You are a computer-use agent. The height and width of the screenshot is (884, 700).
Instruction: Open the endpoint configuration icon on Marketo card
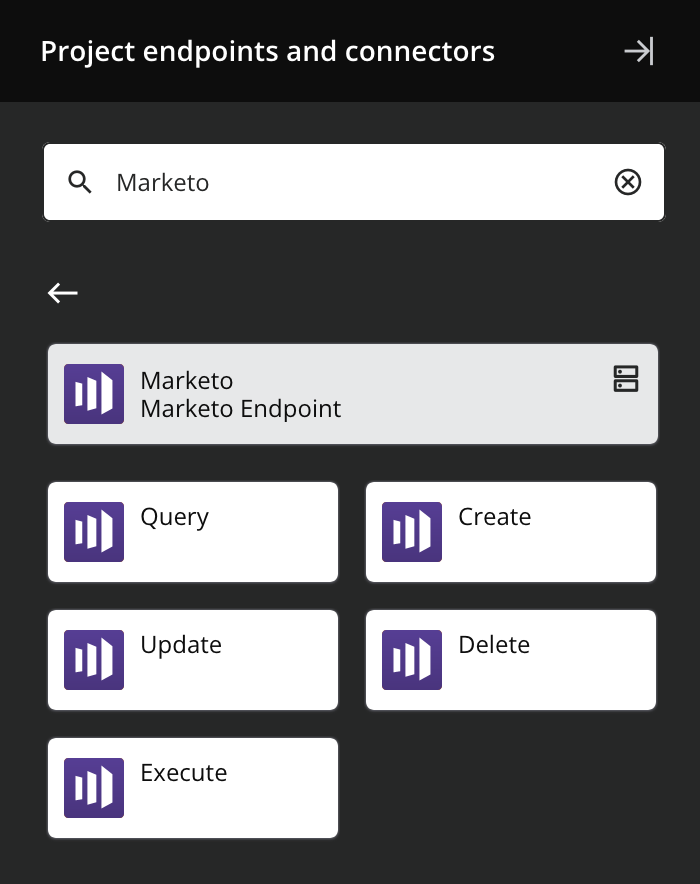[x=626, y=380]
